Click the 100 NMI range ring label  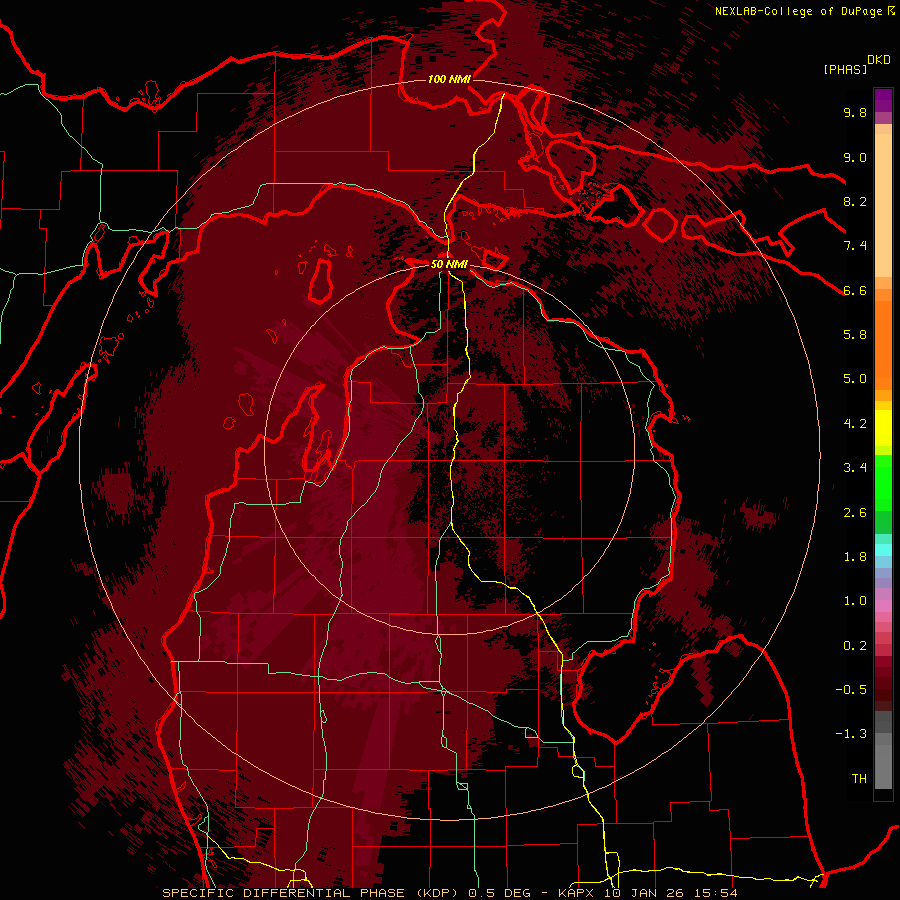coord(449,79)
